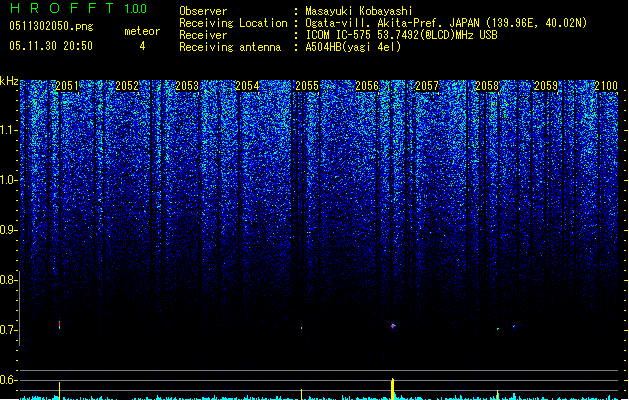This screenshot has height=400, width=629.
Task: Select receiver text ICOM IC-575 53.7492 MHz USB
Action: pos(402,35)
